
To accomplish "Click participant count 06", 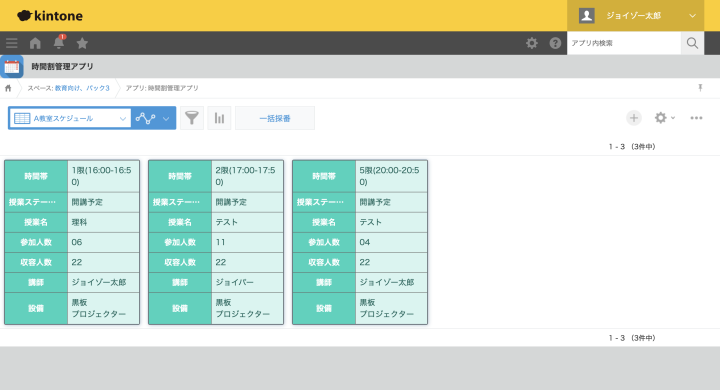I will coord(77,242).
